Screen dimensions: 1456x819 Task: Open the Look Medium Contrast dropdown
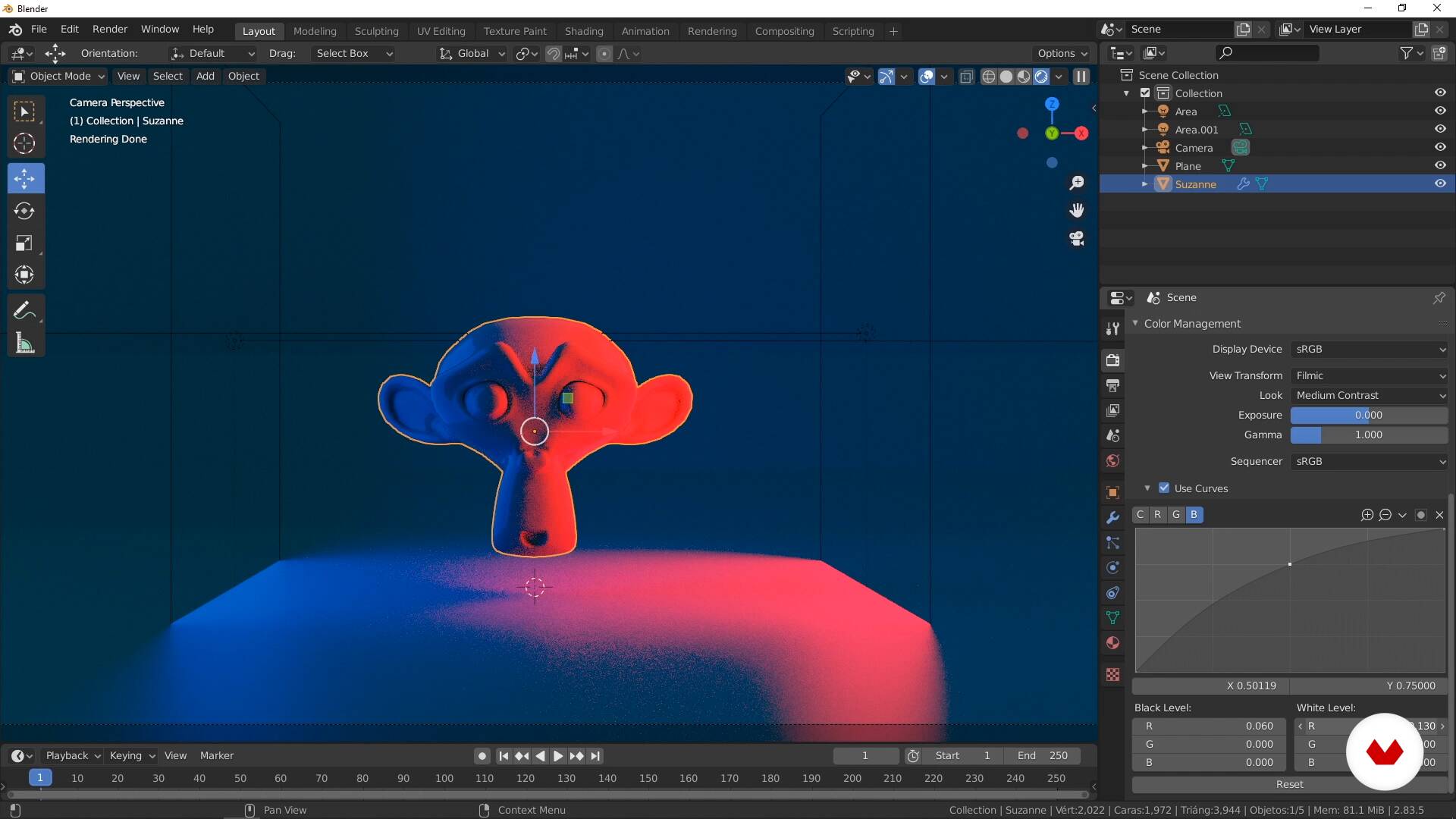click(x=1369, y=395)
